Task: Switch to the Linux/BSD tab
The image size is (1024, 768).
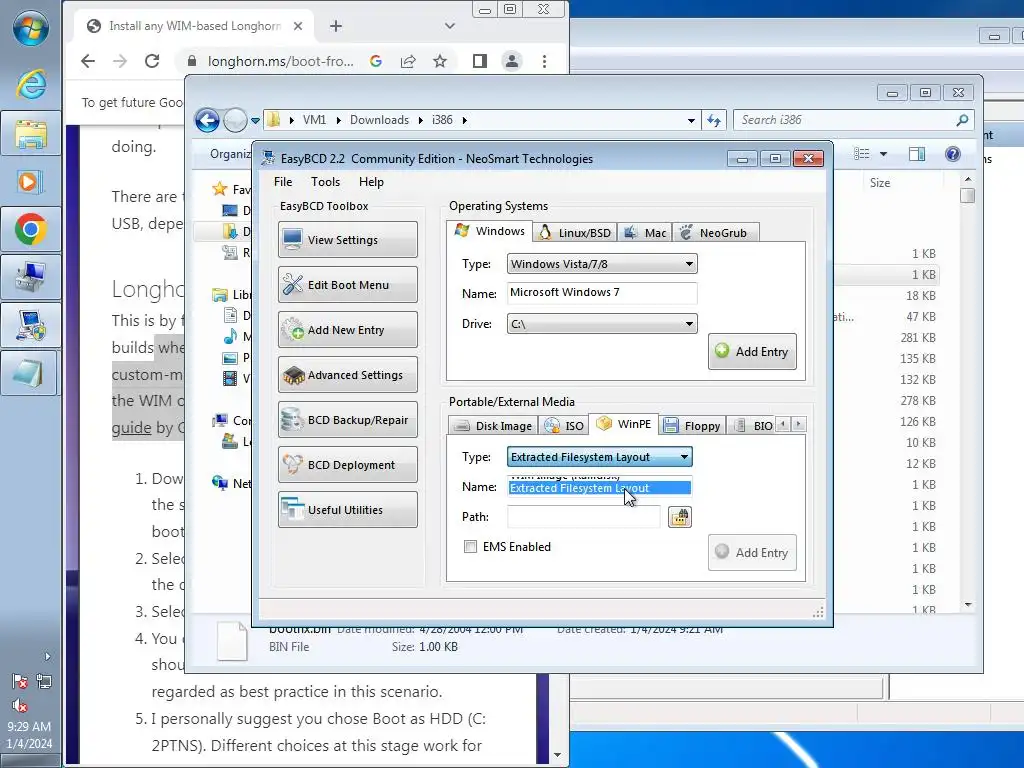Action: pos(575,232)
